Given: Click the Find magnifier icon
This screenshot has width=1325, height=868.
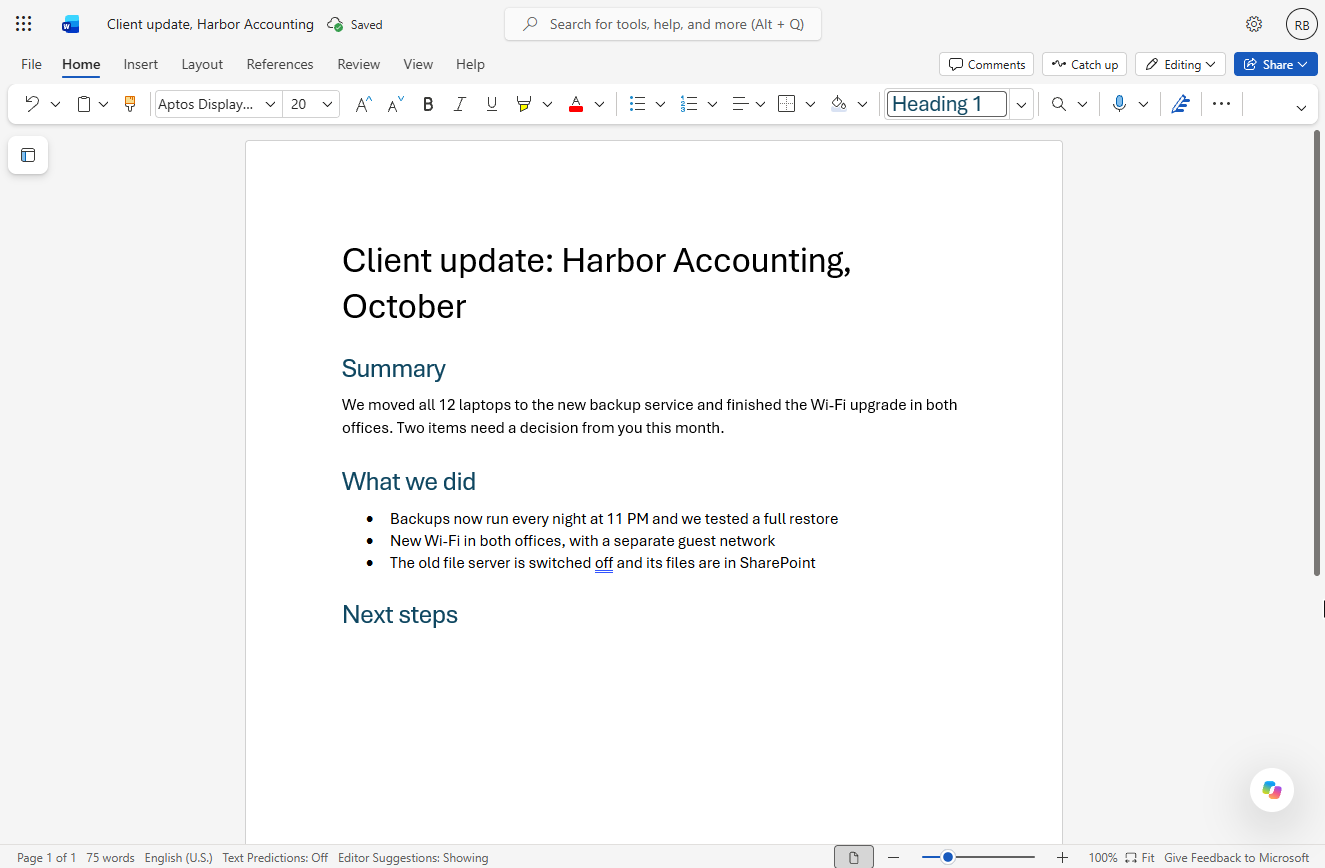Looking at the screenshot, I should coord(1059,104).
